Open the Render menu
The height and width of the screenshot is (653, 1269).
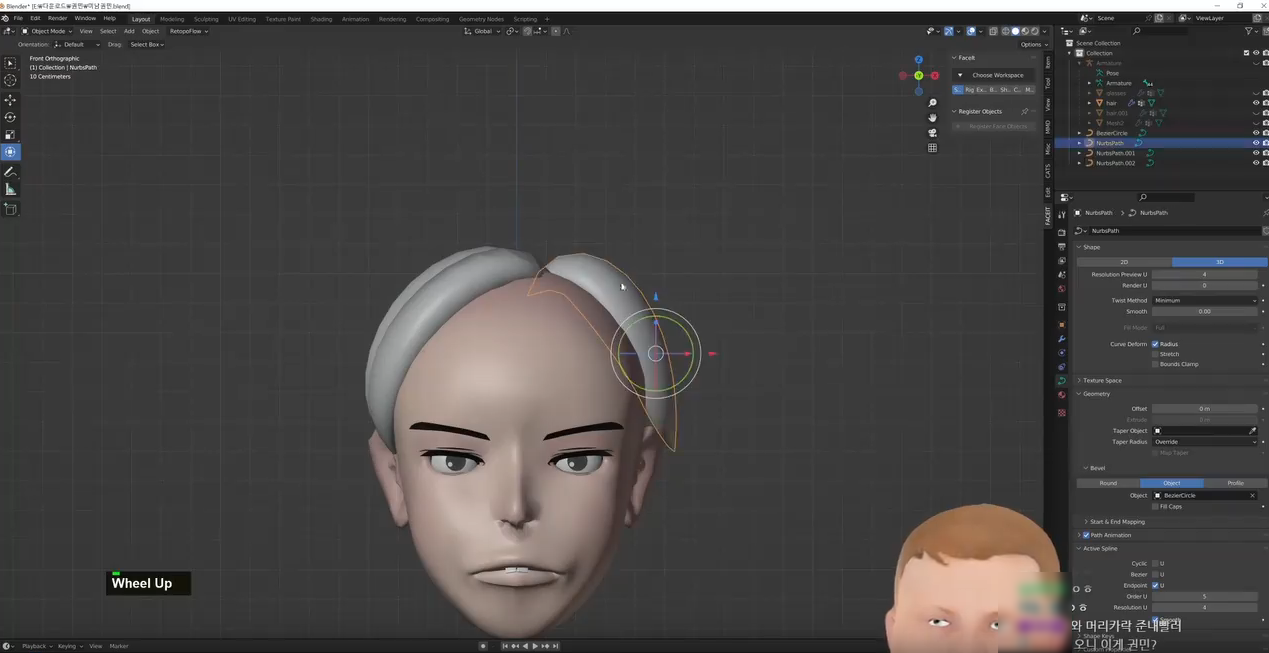pyautogui.click(x=58, y=18)
